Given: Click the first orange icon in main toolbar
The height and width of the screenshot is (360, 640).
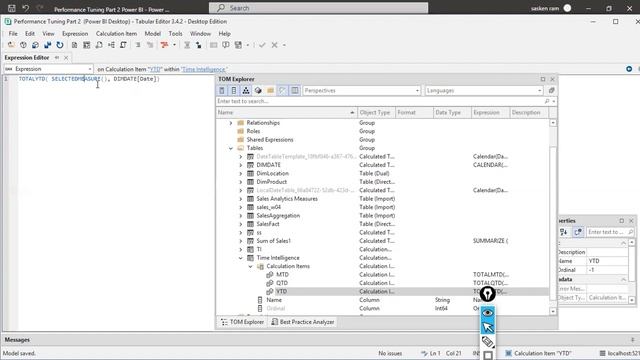Looking at the screenshot, I should coord(11,45).
